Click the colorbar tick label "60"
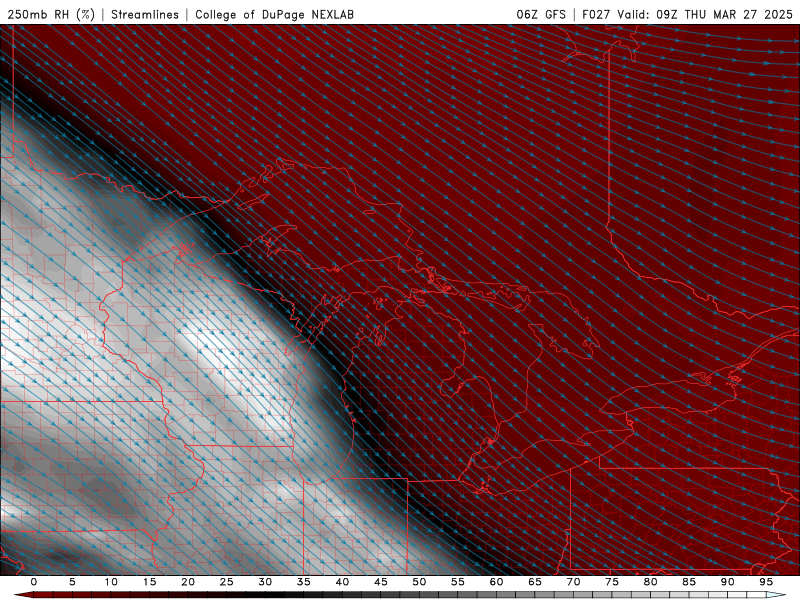The height and width of the screenshot is (600, 800). click(496, 582)
